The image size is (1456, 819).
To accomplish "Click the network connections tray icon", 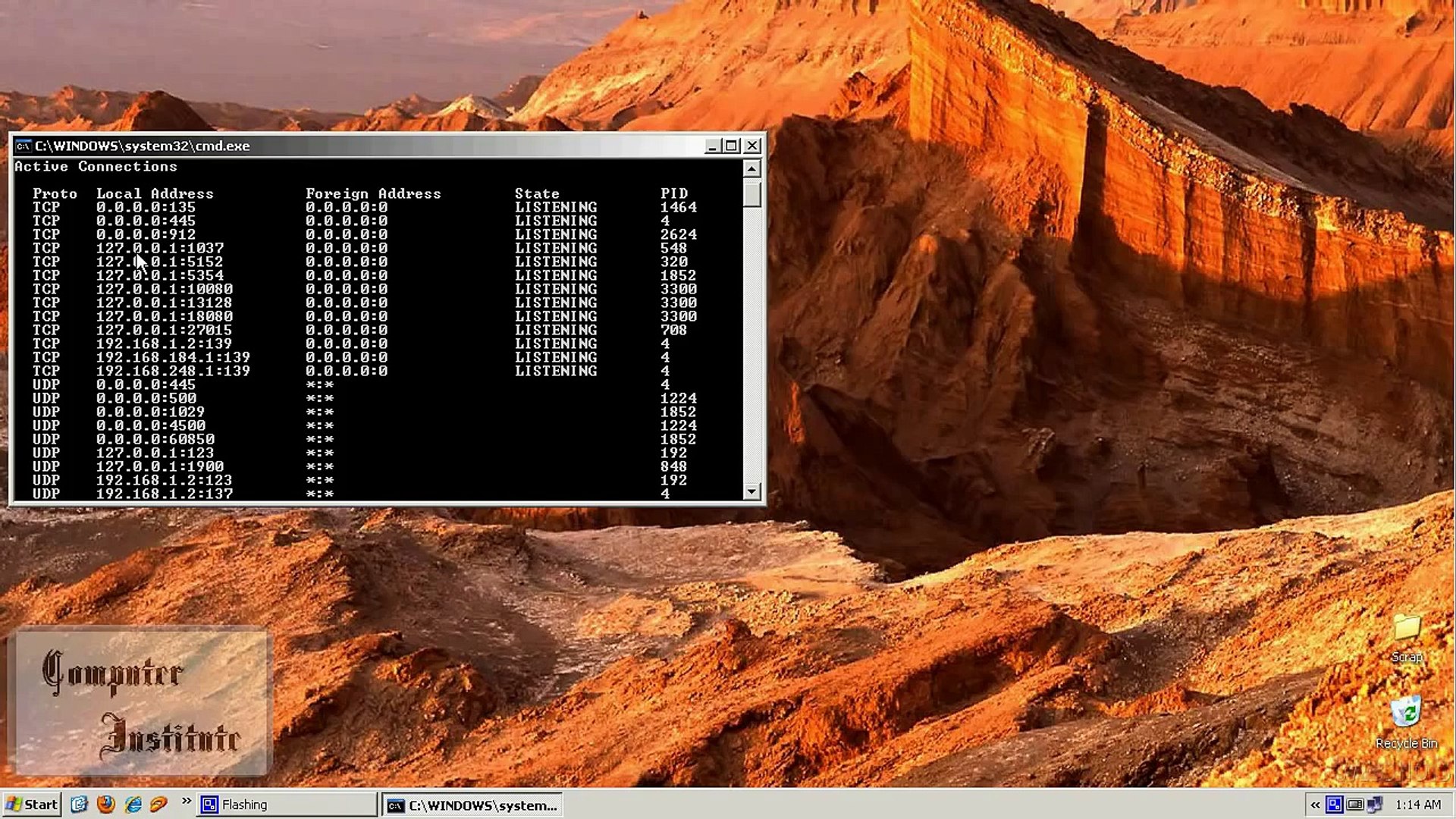I will pyautogui.click(x=1376, y=805).
